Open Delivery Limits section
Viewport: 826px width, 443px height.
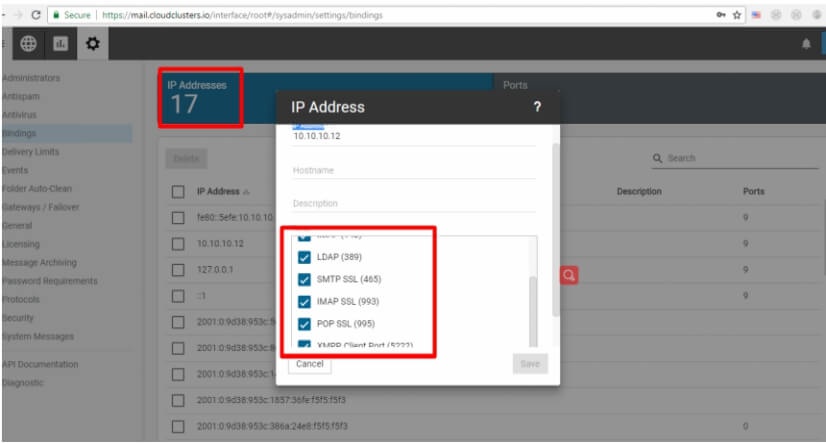(x=31, y=152)
